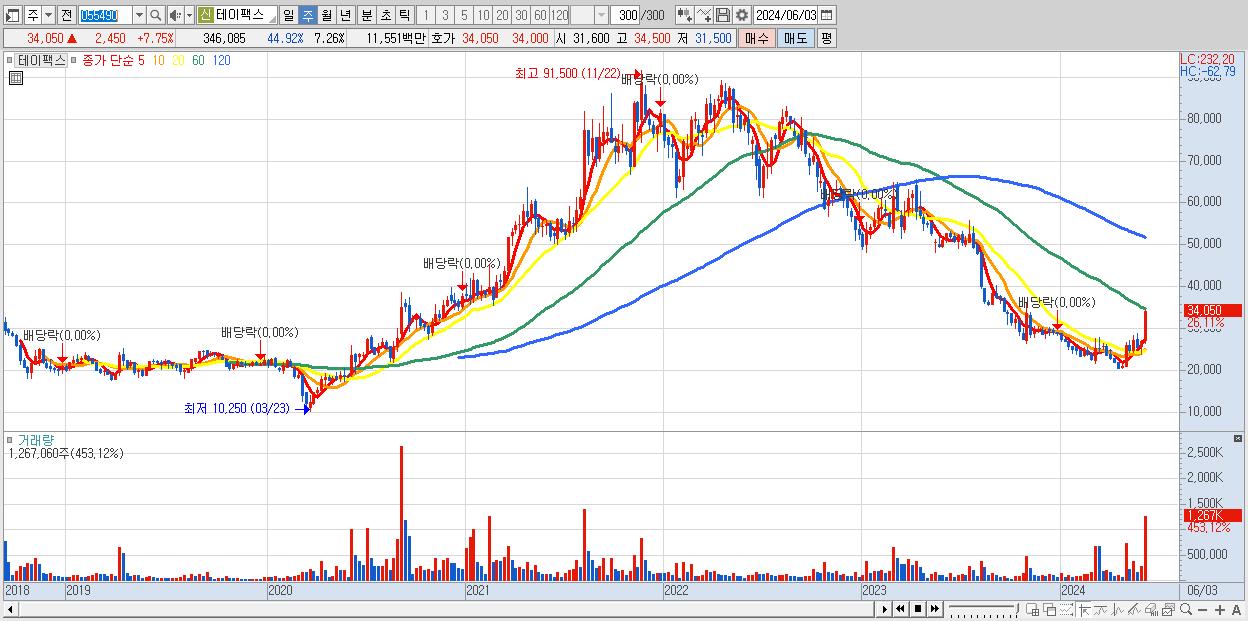Select the 틱 tick period
Viewport: 1248px width, 621px height.
coord(403,15)
